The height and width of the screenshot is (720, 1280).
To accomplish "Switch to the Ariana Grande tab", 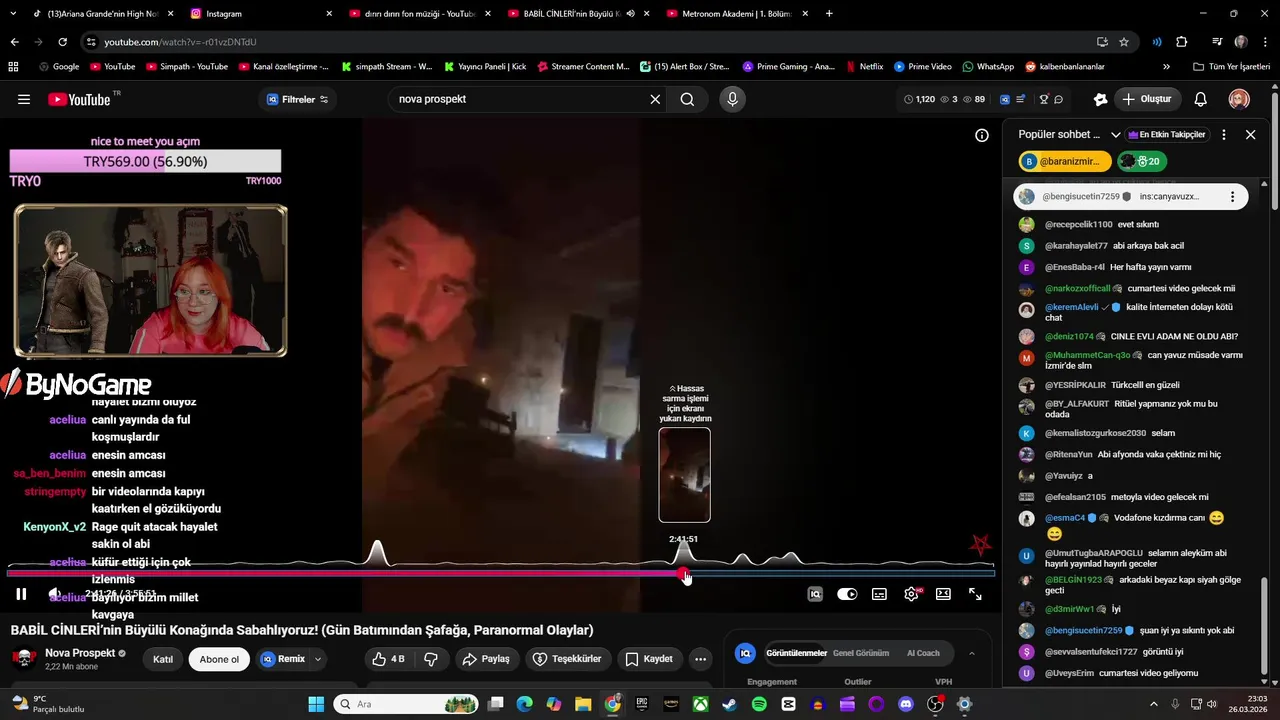I will point(104,14).
